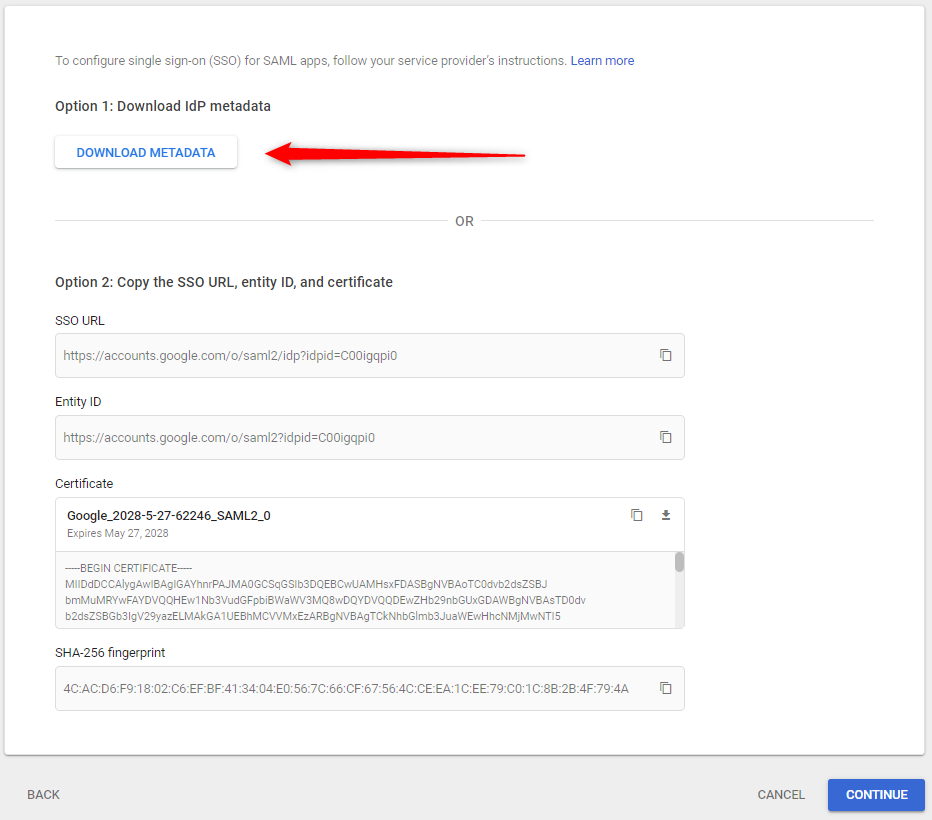
Task: Click the SHA-256 fingerprint label
Action: 110,652
